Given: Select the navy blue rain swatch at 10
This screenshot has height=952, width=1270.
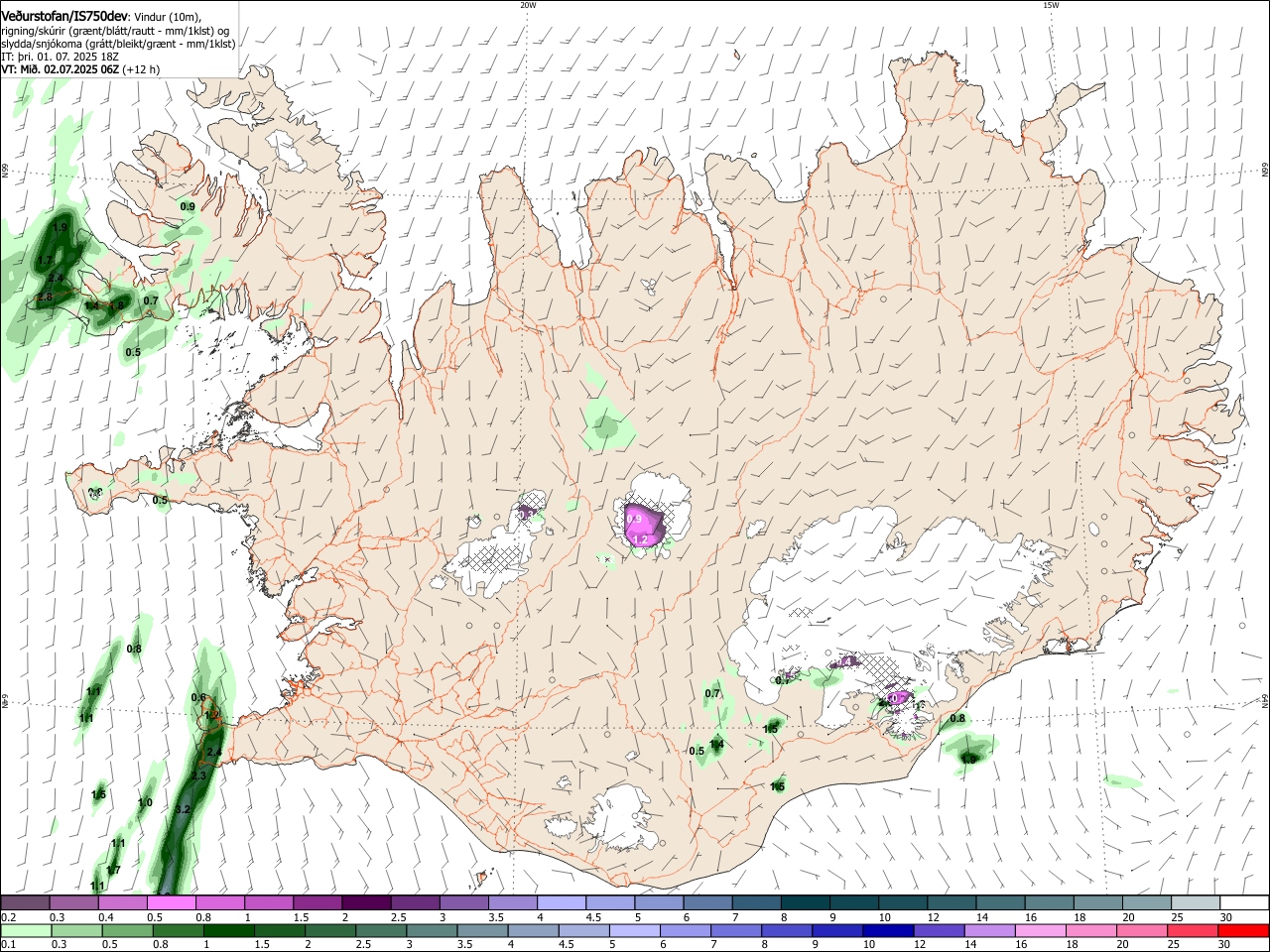Looking at the screenshot, I should click(x=886, y=930).
